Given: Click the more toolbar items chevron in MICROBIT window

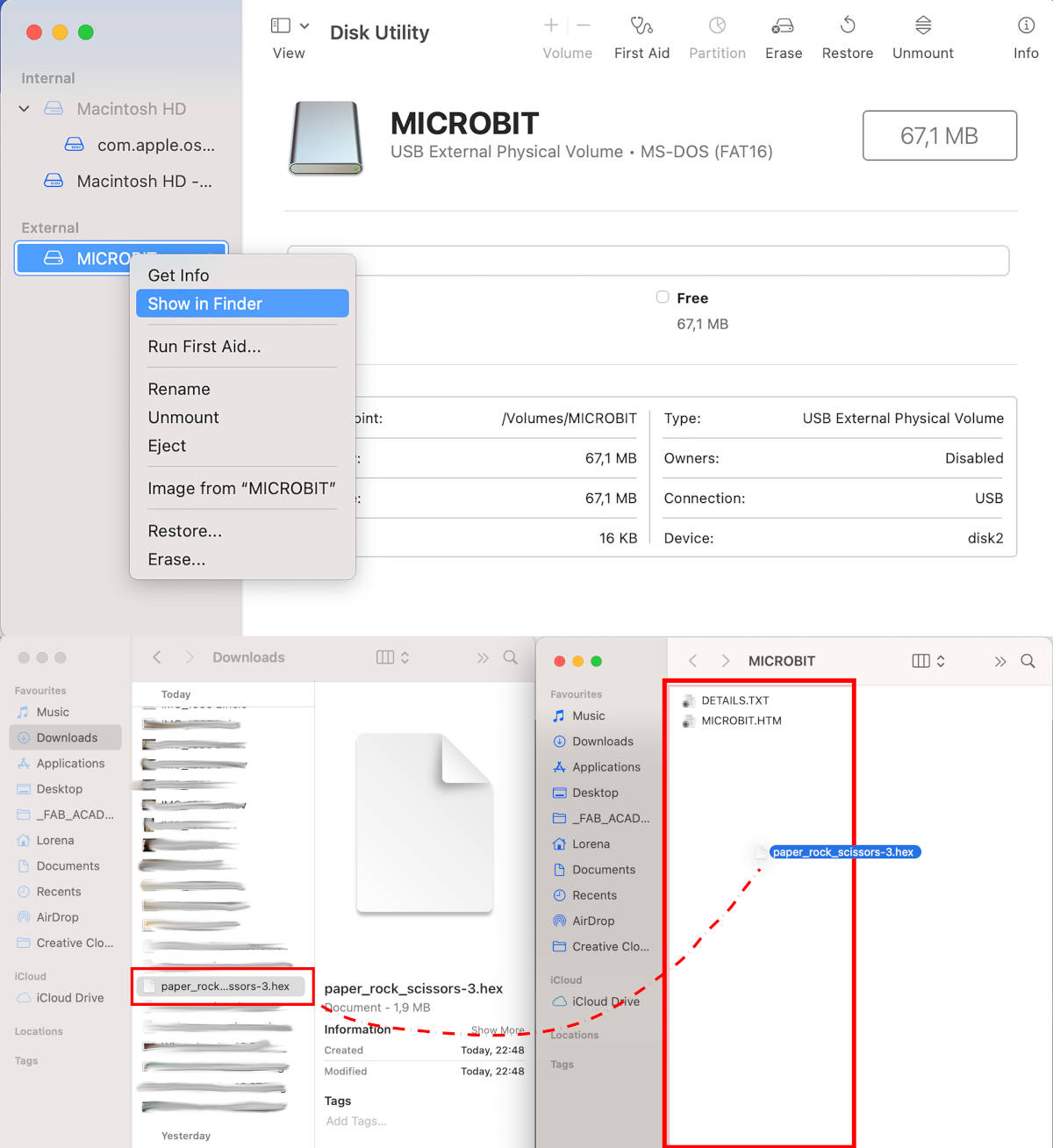Looking at the screenshot, I should click(999, 661).
